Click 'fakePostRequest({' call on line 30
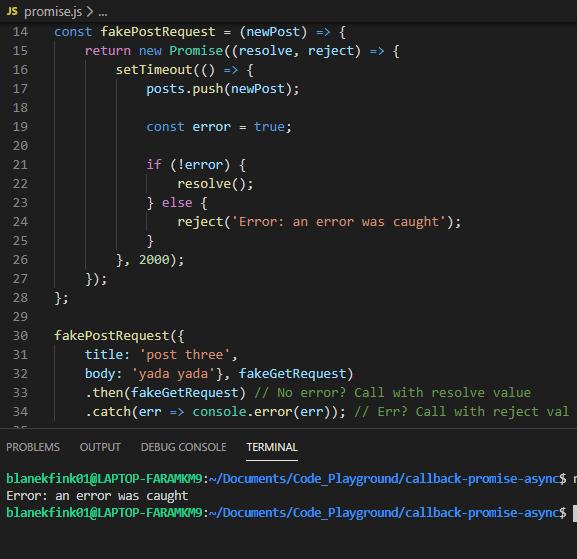The width and height of the screenshot is (577, 559). pos(119,336)
